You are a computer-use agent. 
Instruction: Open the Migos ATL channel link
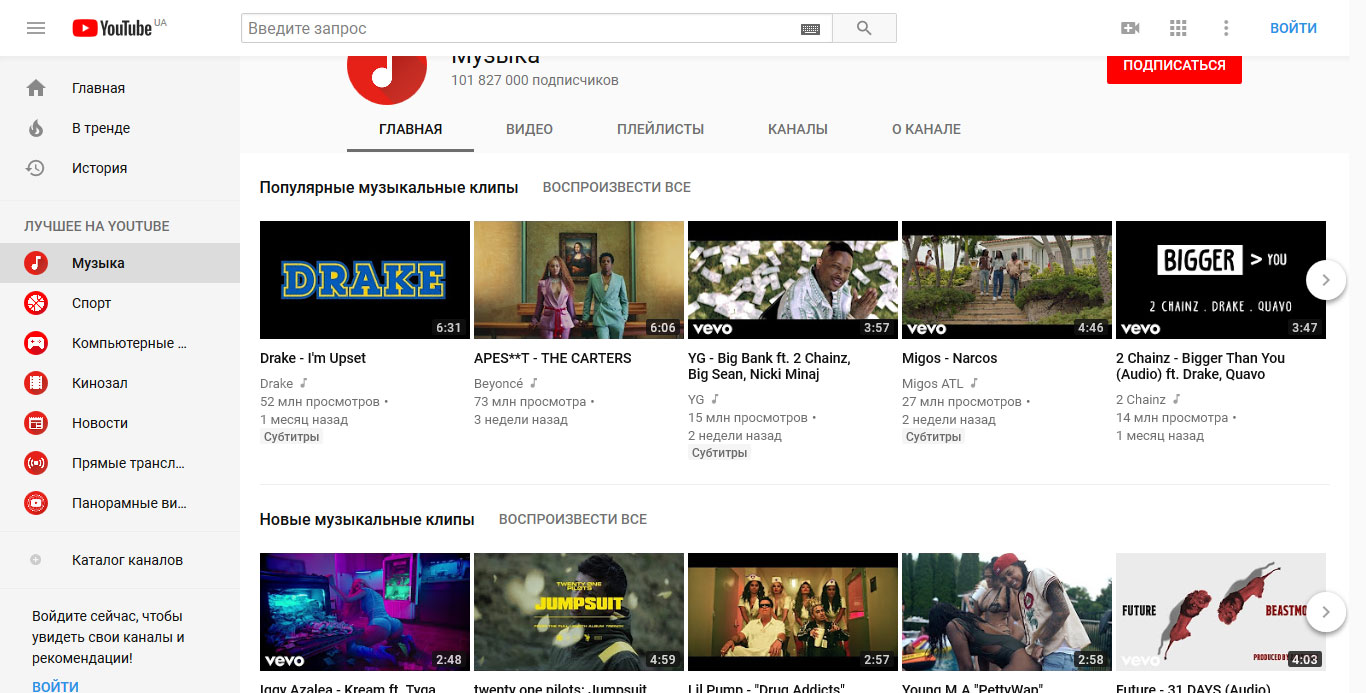[933, 383]
